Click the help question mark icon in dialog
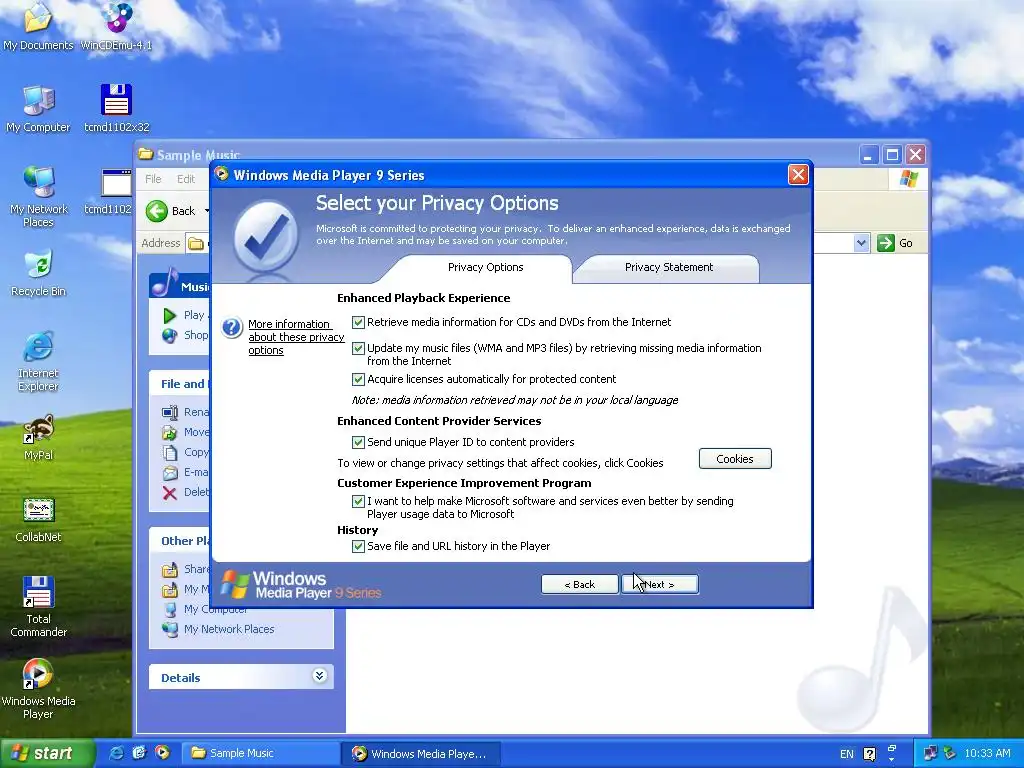 coord(232,327)
